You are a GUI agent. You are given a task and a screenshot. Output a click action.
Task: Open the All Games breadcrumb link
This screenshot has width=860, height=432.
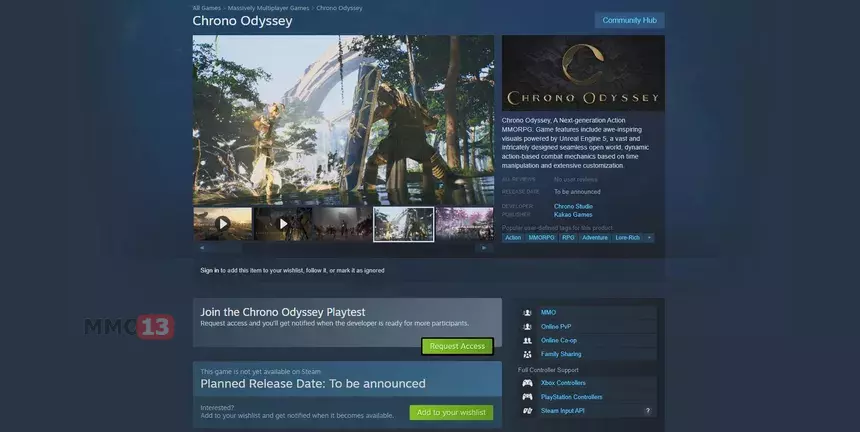[207, 8]
